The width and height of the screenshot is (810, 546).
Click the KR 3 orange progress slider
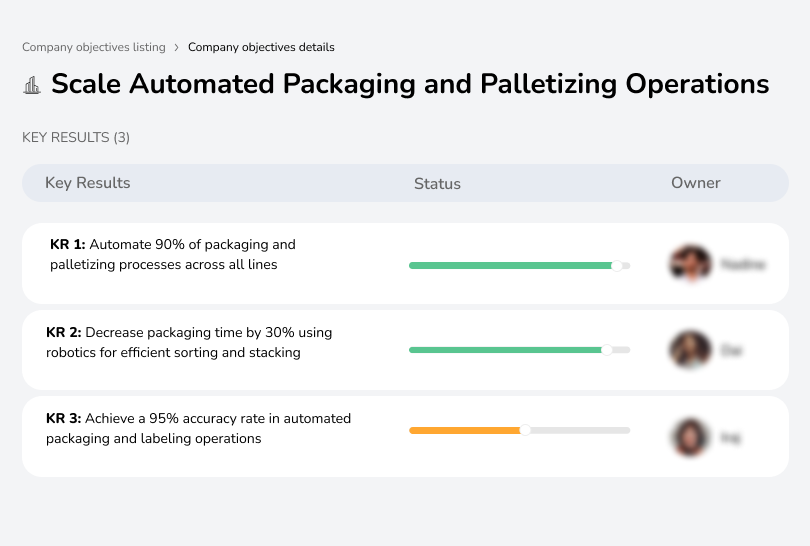point(519,430)
